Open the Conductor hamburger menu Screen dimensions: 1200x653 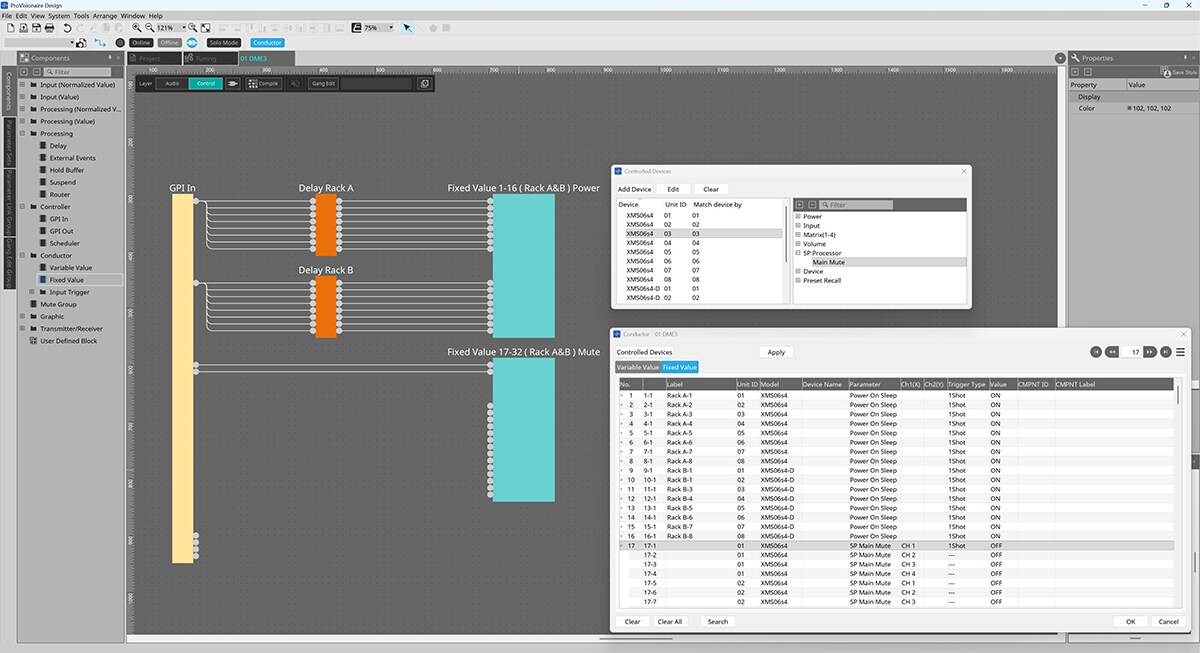coord(1181,352)
